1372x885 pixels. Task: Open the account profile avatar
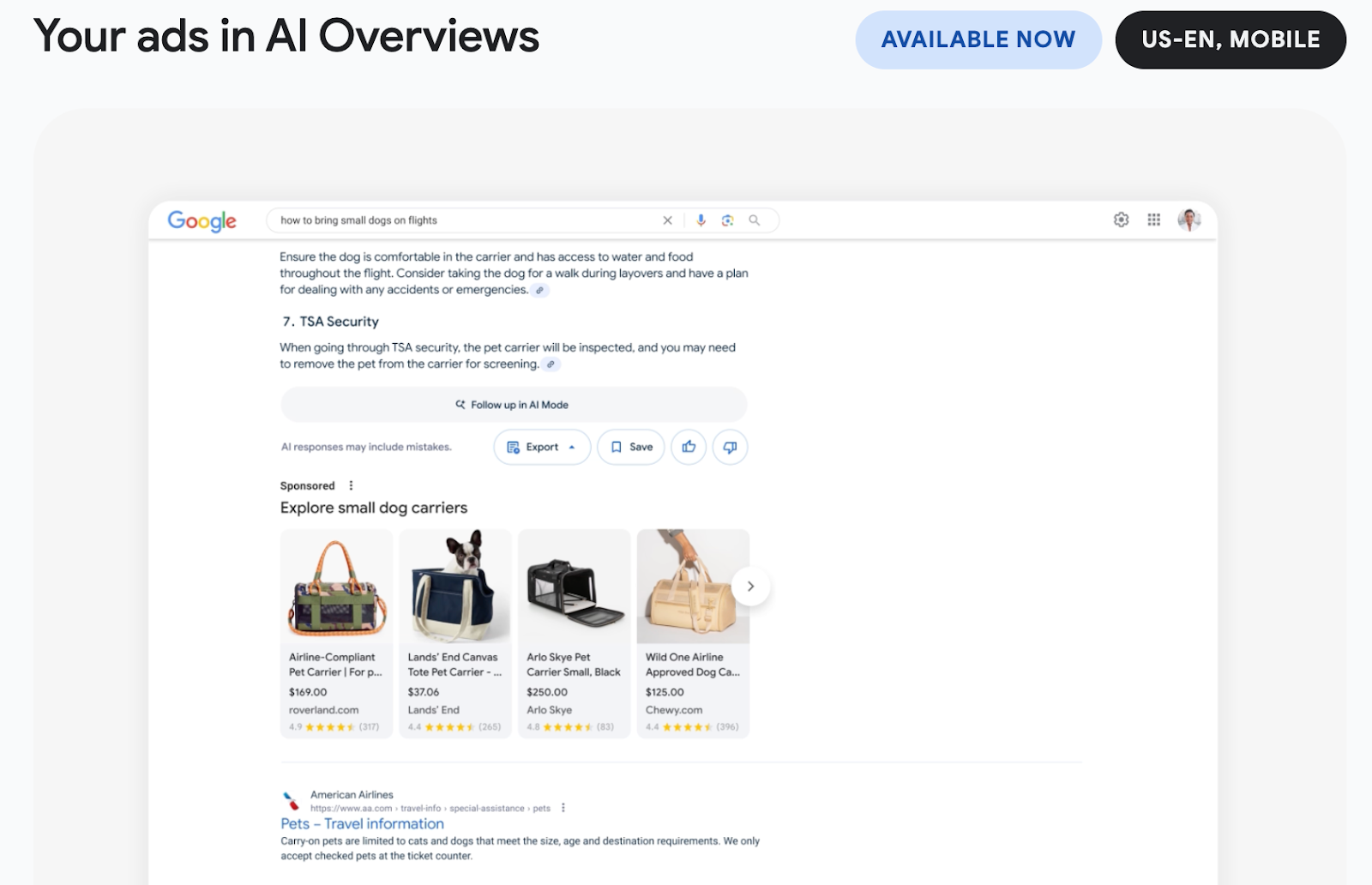[1189, 220]
